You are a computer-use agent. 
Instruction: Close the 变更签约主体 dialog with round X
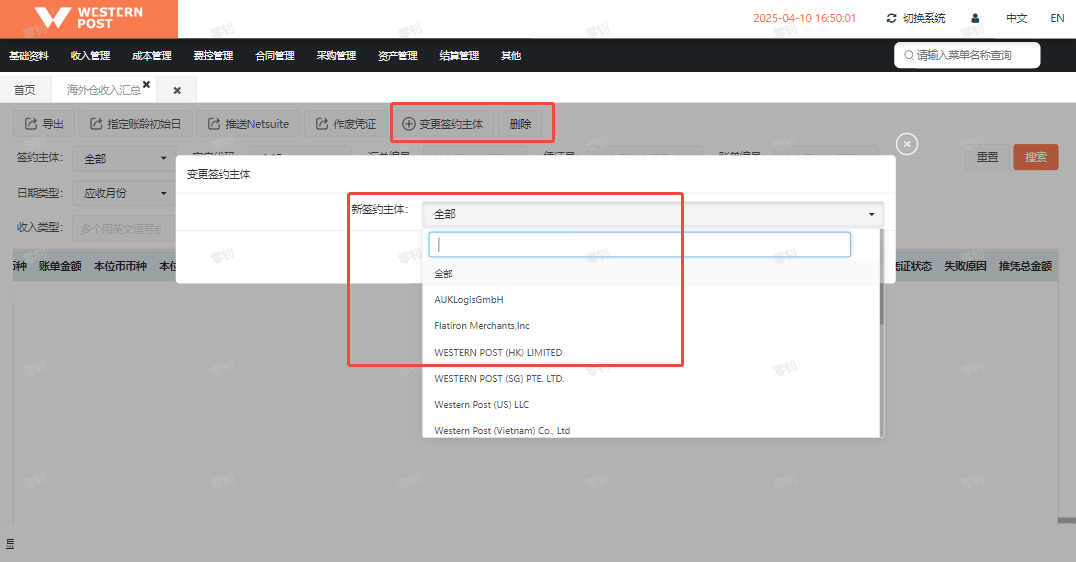[x=907, y=144]
